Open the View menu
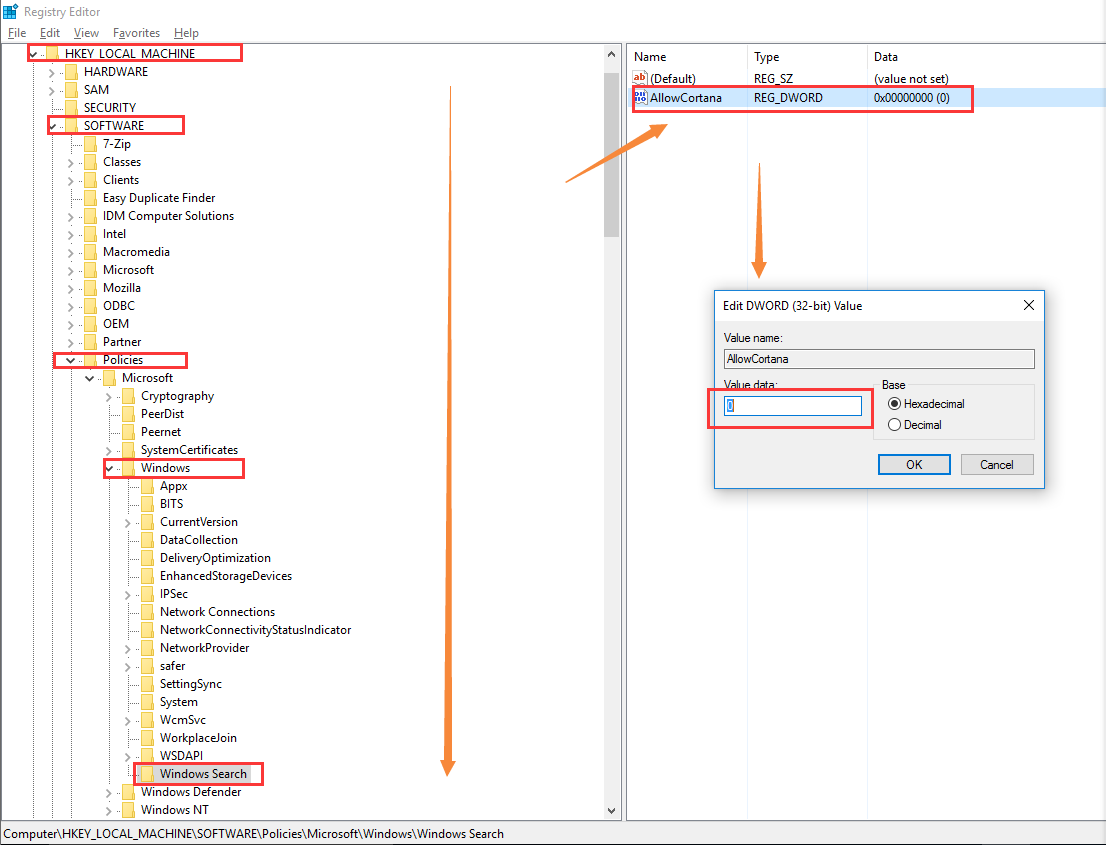Viewport: 1106px width, 845px height. coord(86,32)
